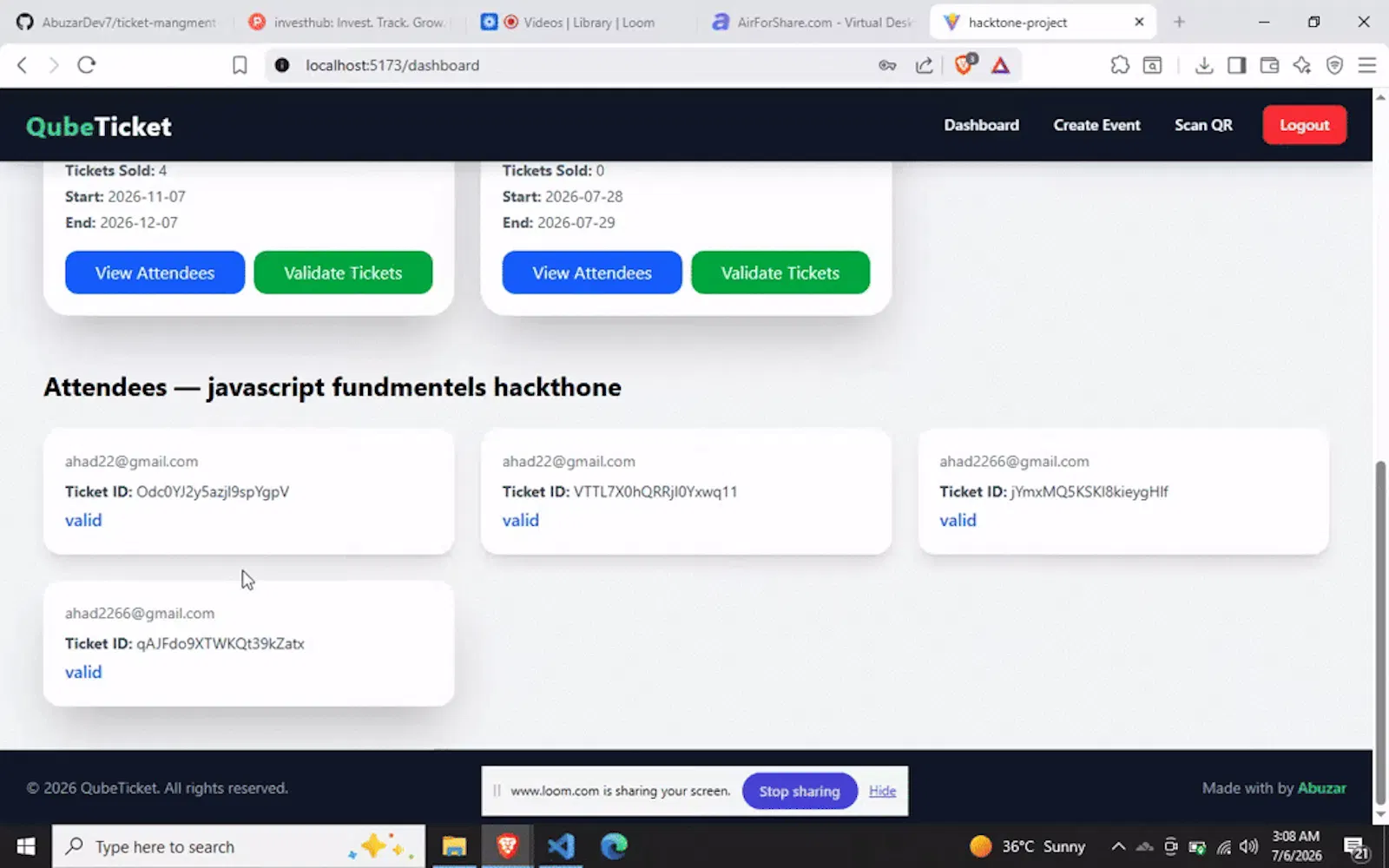Open browser downloads icon
This screenshot has height=868, width=1389.
click(1204, 65)
